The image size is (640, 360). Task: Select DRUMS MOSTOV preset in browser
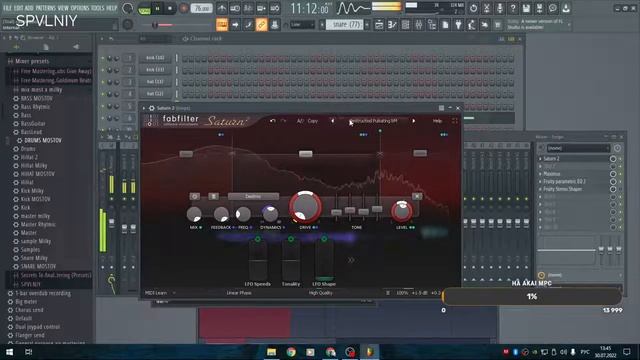43,140
